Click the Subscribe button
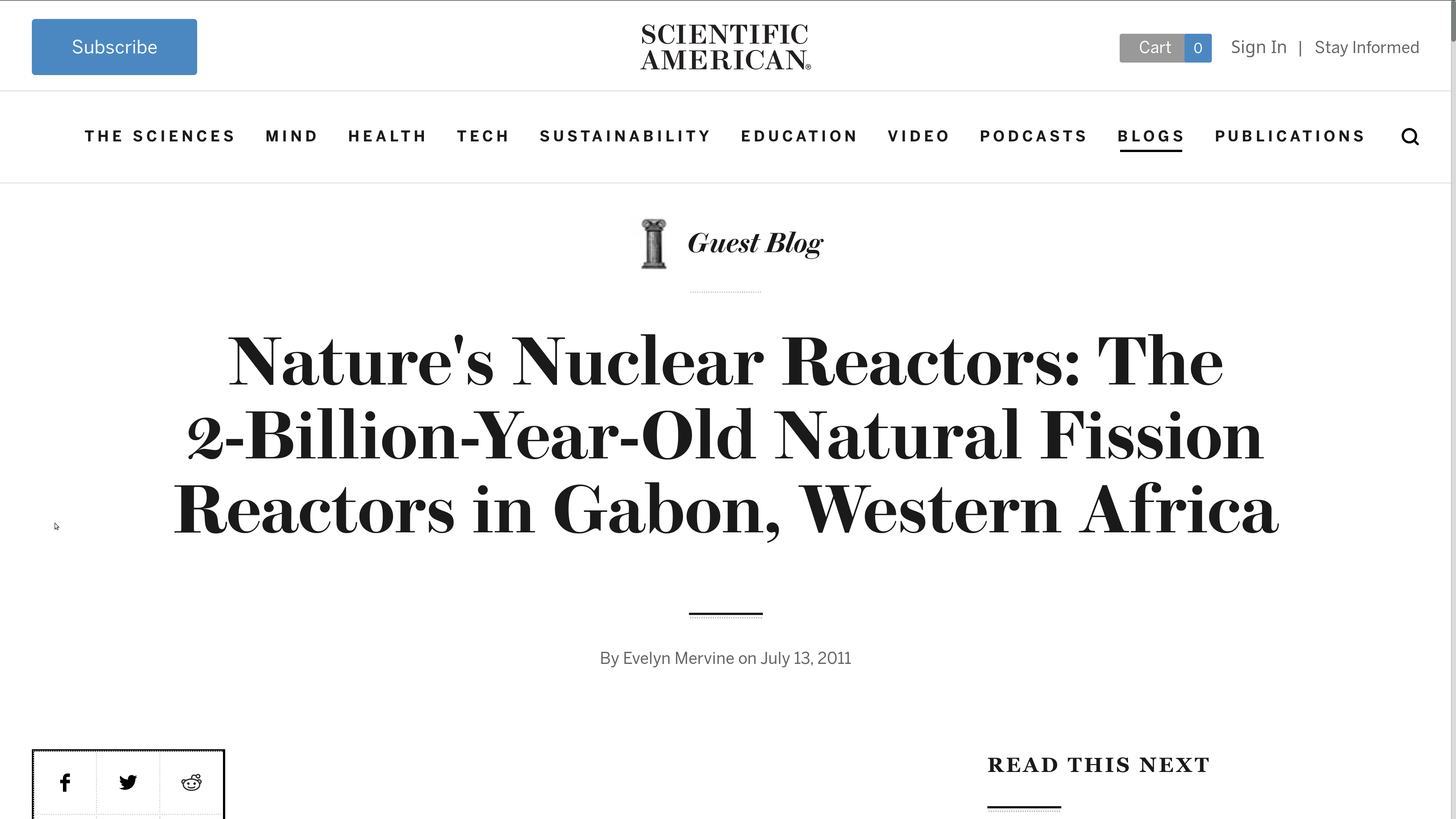Image resolution: width=1456 pixels, height=819 pixels. [114, 47]
